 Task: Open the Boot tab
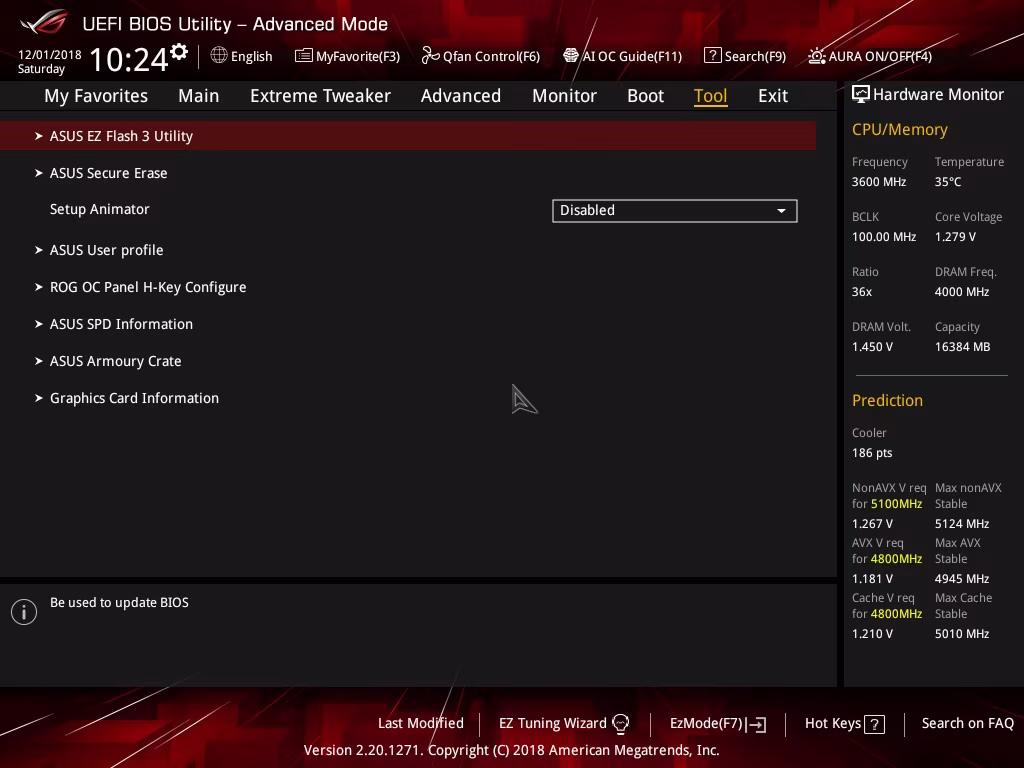[645, 96]
